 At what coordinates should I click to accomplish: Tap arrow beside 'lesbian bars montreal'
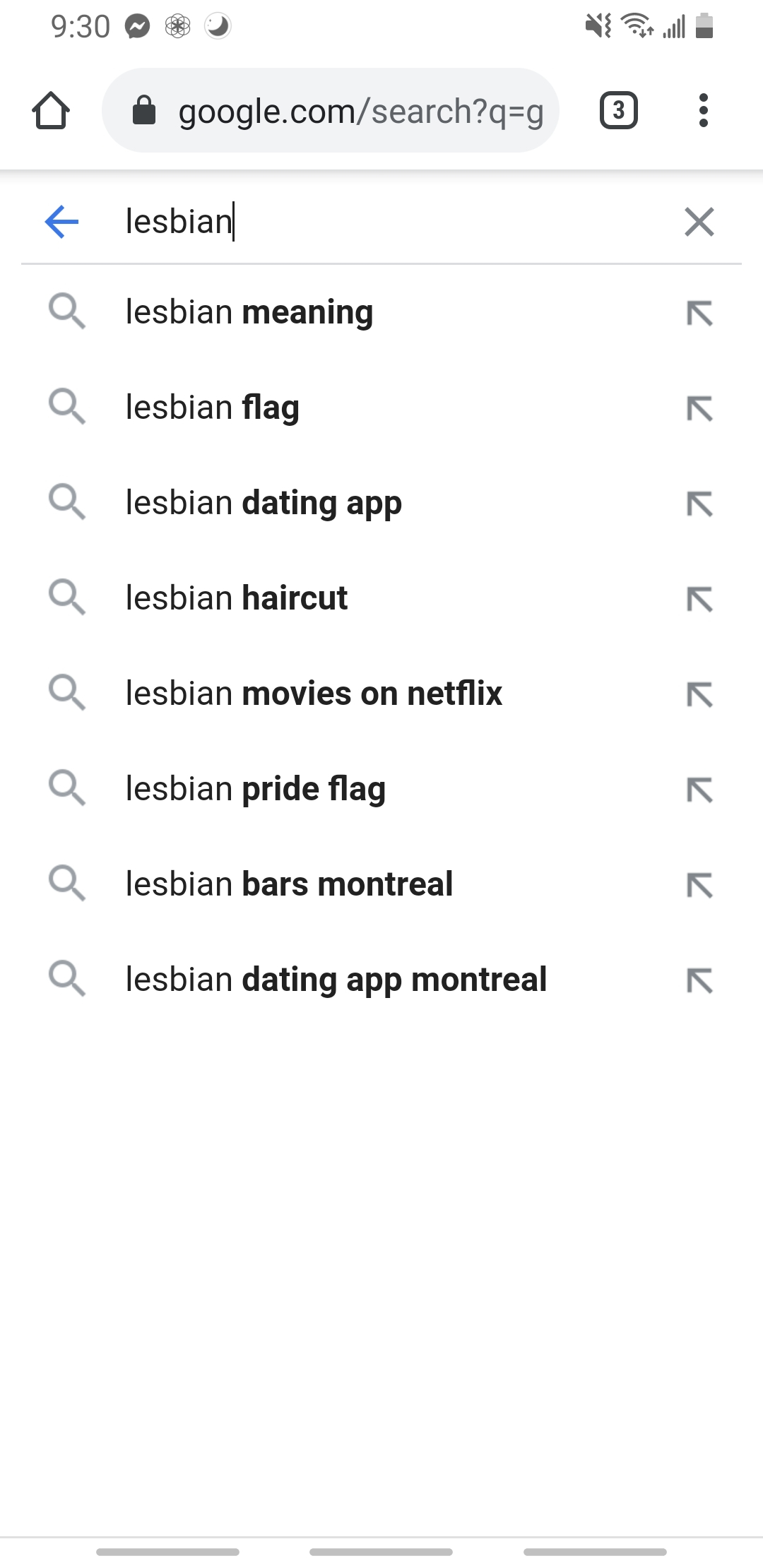click(x=699, y=885)
